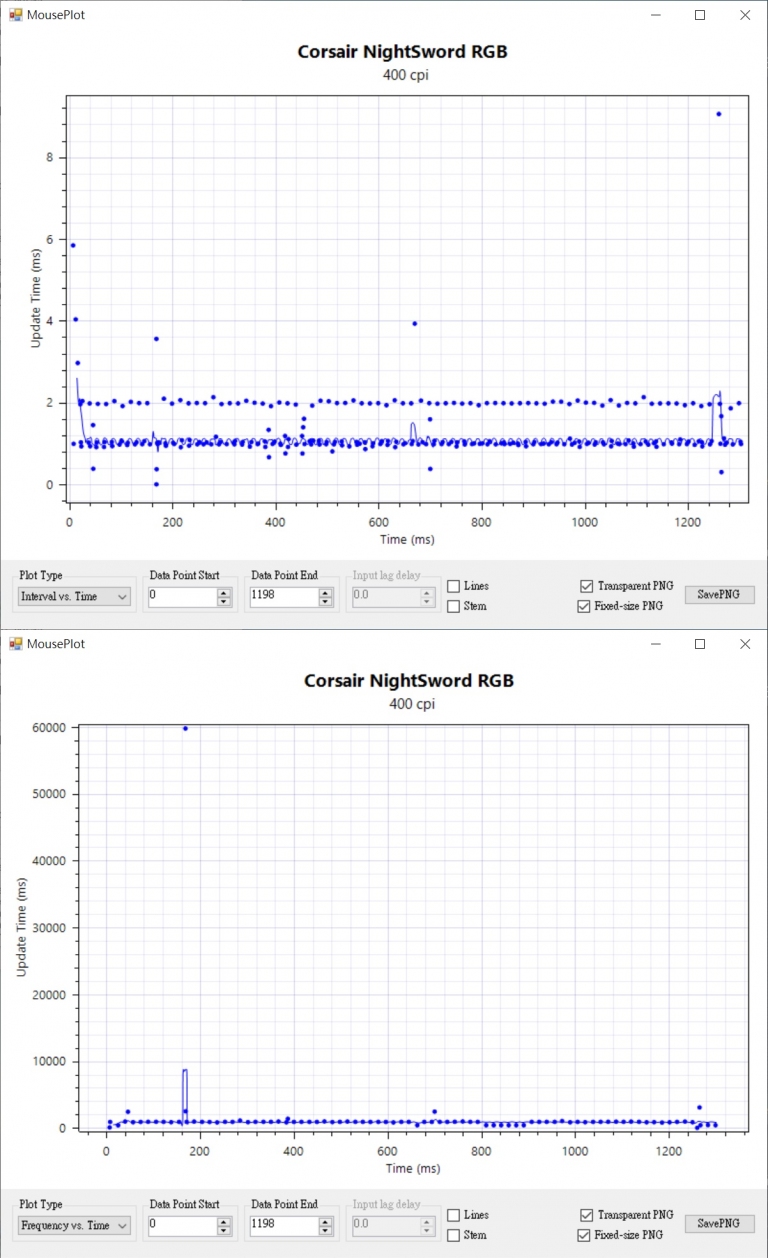
Task: Click Time (ms) axis label in upper plot
Action: [406, 540]
